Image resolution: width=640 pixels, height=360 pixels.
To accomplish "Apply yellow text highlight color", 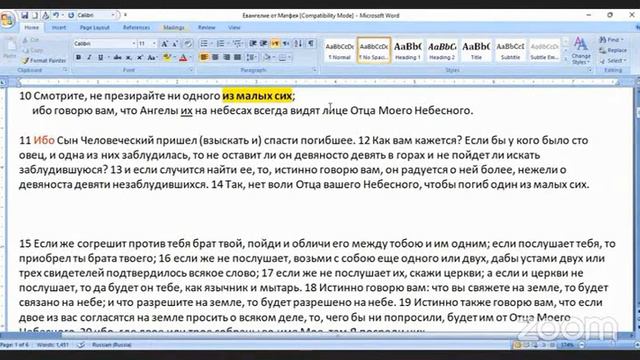I will [166, 58].
